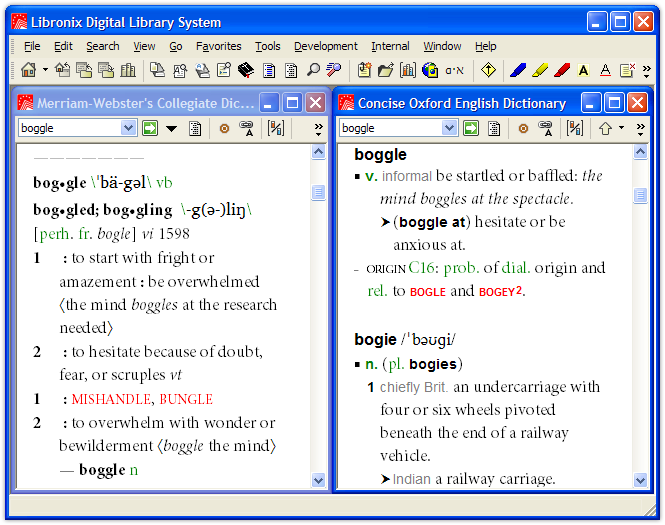The width and height of the screenshot is (665, 525).
Task: Click Oxford Dictionary scrollbar thumb
Action: coord(640,195)
